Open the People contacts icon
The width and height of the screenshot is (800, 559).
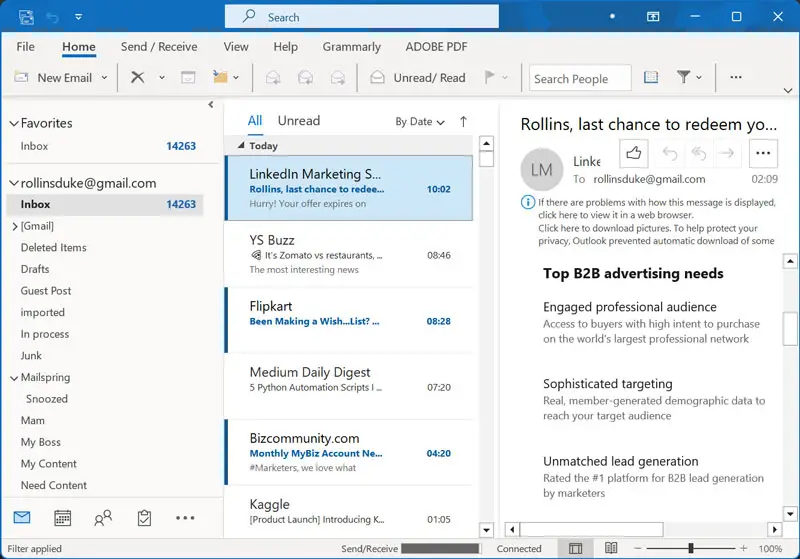click(103, 518)
